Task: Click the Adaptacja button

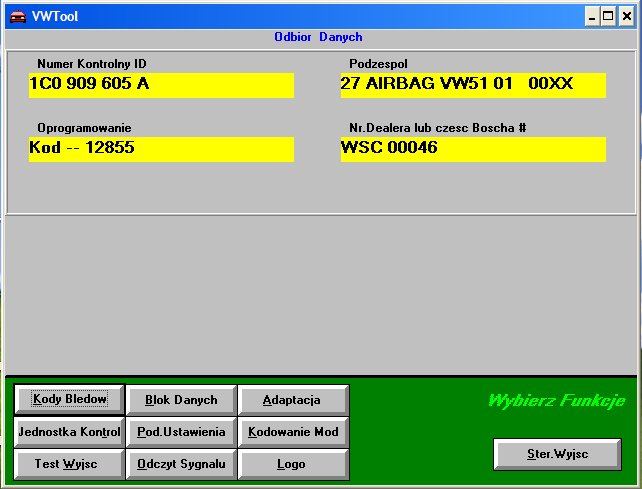Action: click(293, 400)
